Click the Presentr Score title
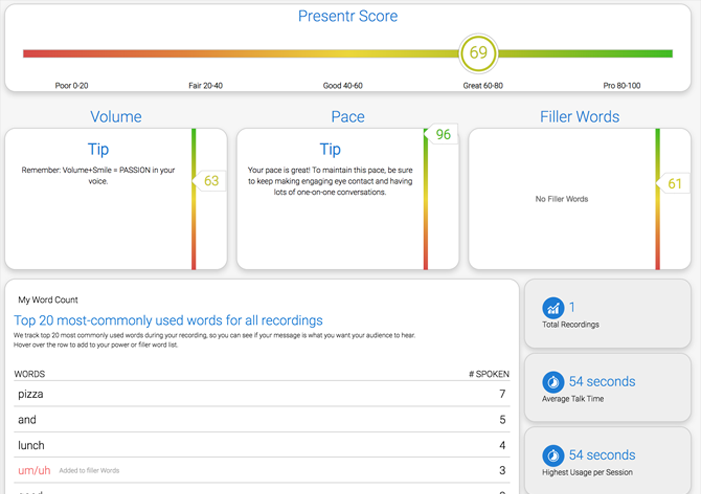Image resolution: width=701 pixels, height=494 pixels. [348, 16]
